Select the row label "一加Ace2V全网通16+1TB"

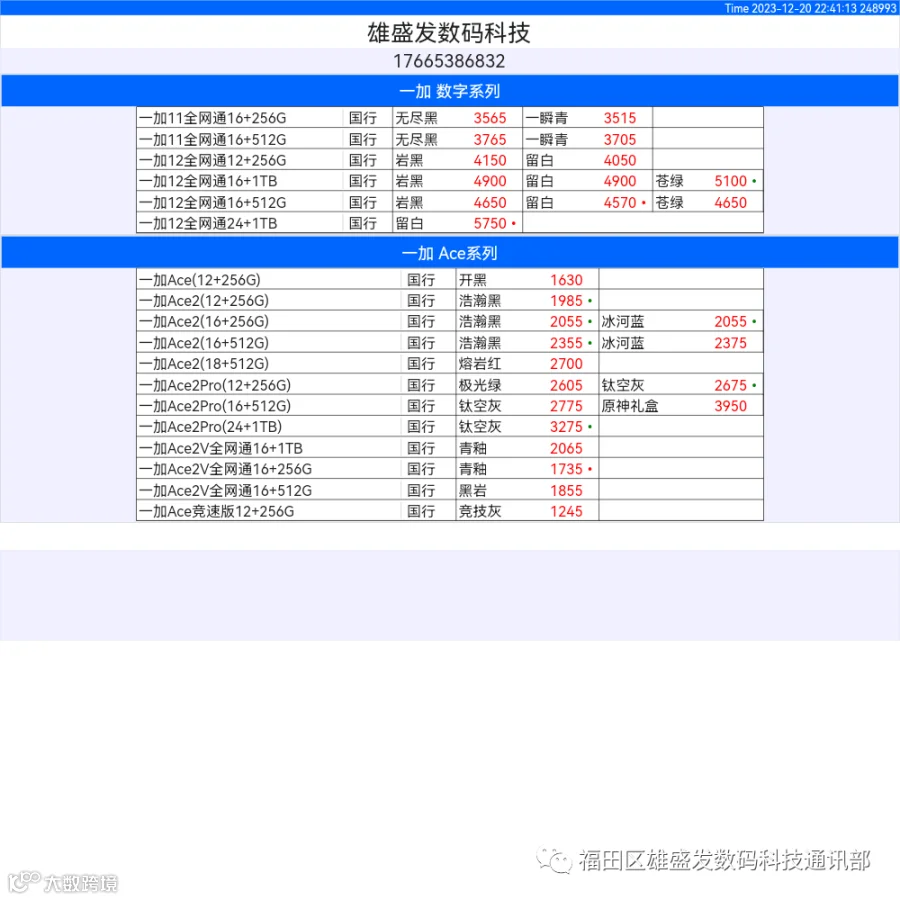tap(221, 448)
